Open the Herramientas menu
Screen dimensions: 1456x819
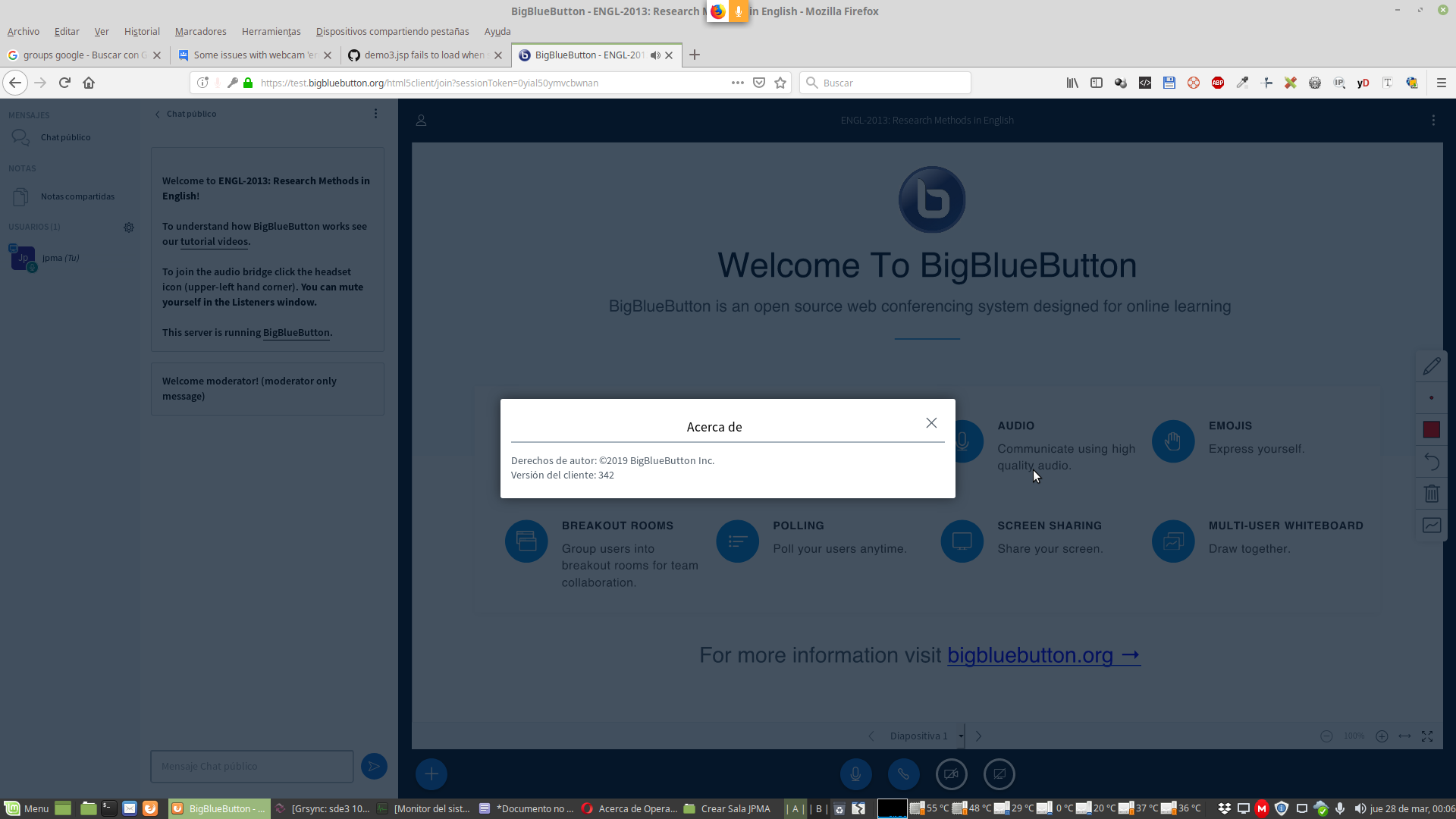[271, 31]
